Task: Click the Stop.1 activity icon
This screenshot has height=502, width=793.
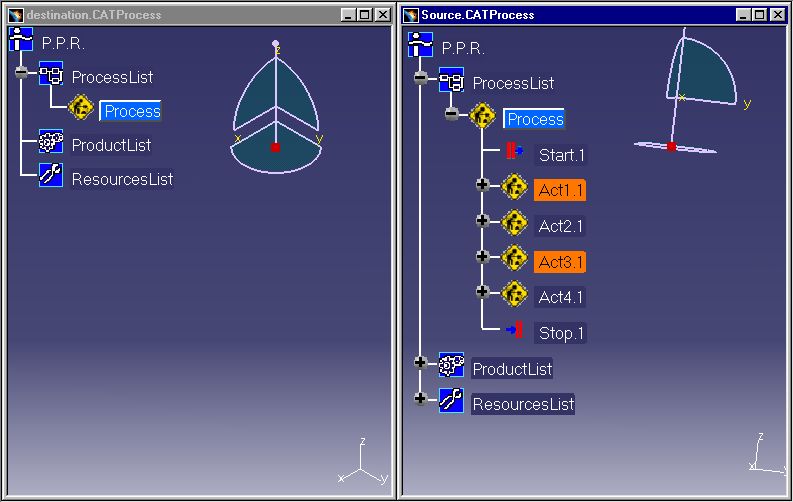Action: point(514,331)
